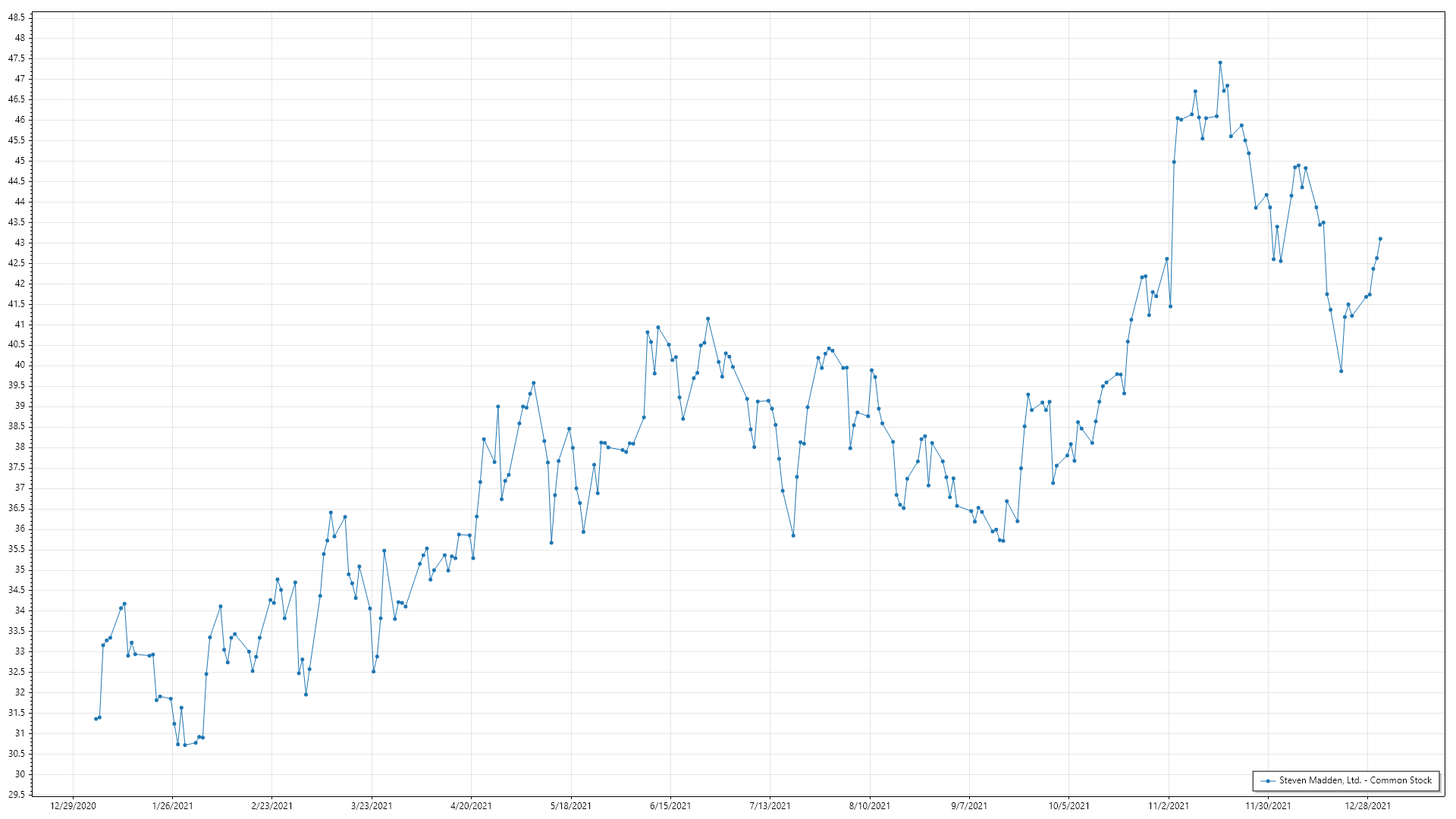
Task: Click the 12/29/2020 x-axis label
Action: pyautogui.click(x=73, y=805)
